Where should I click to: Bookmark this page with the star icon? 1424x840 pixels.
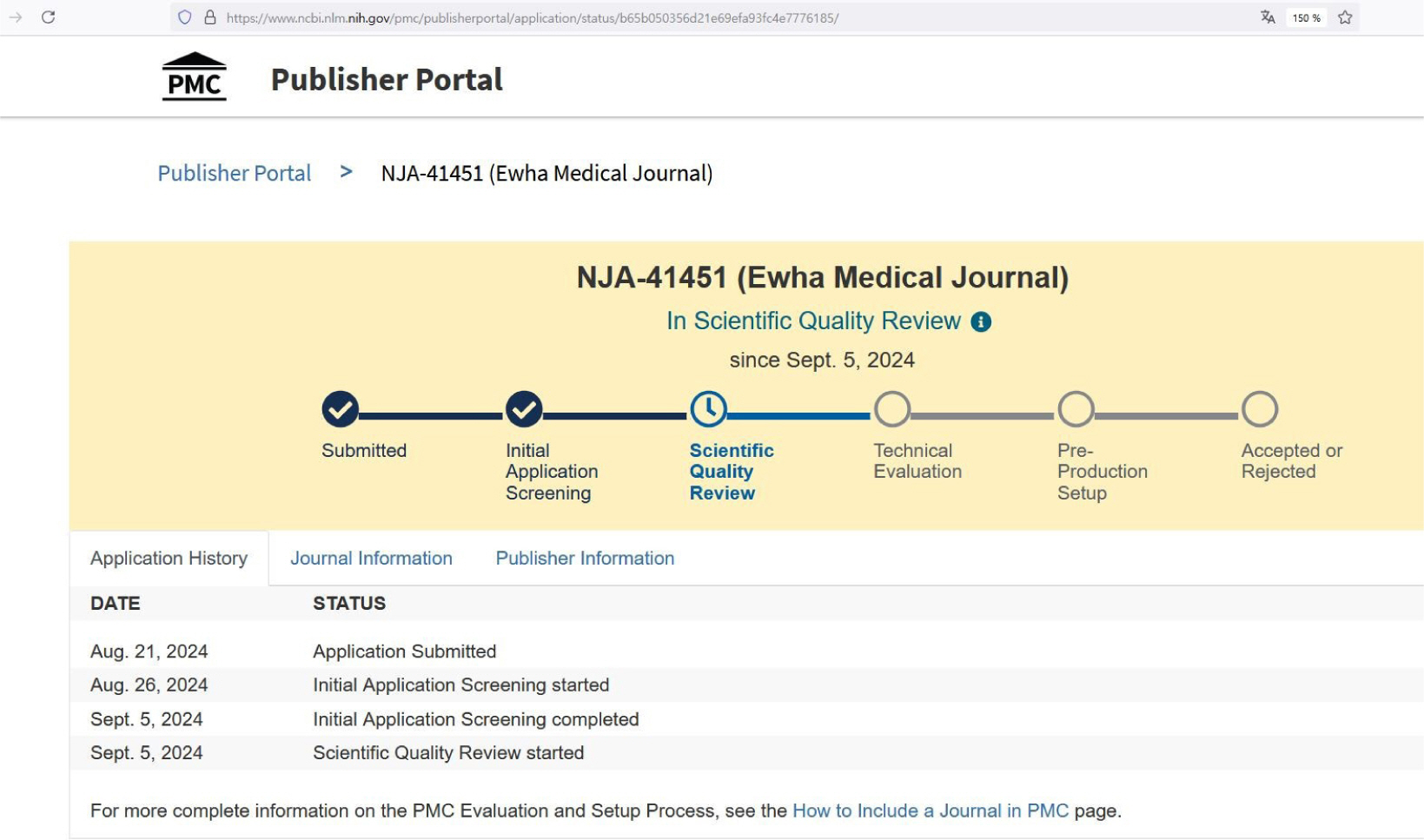(x=1345, y=17)
